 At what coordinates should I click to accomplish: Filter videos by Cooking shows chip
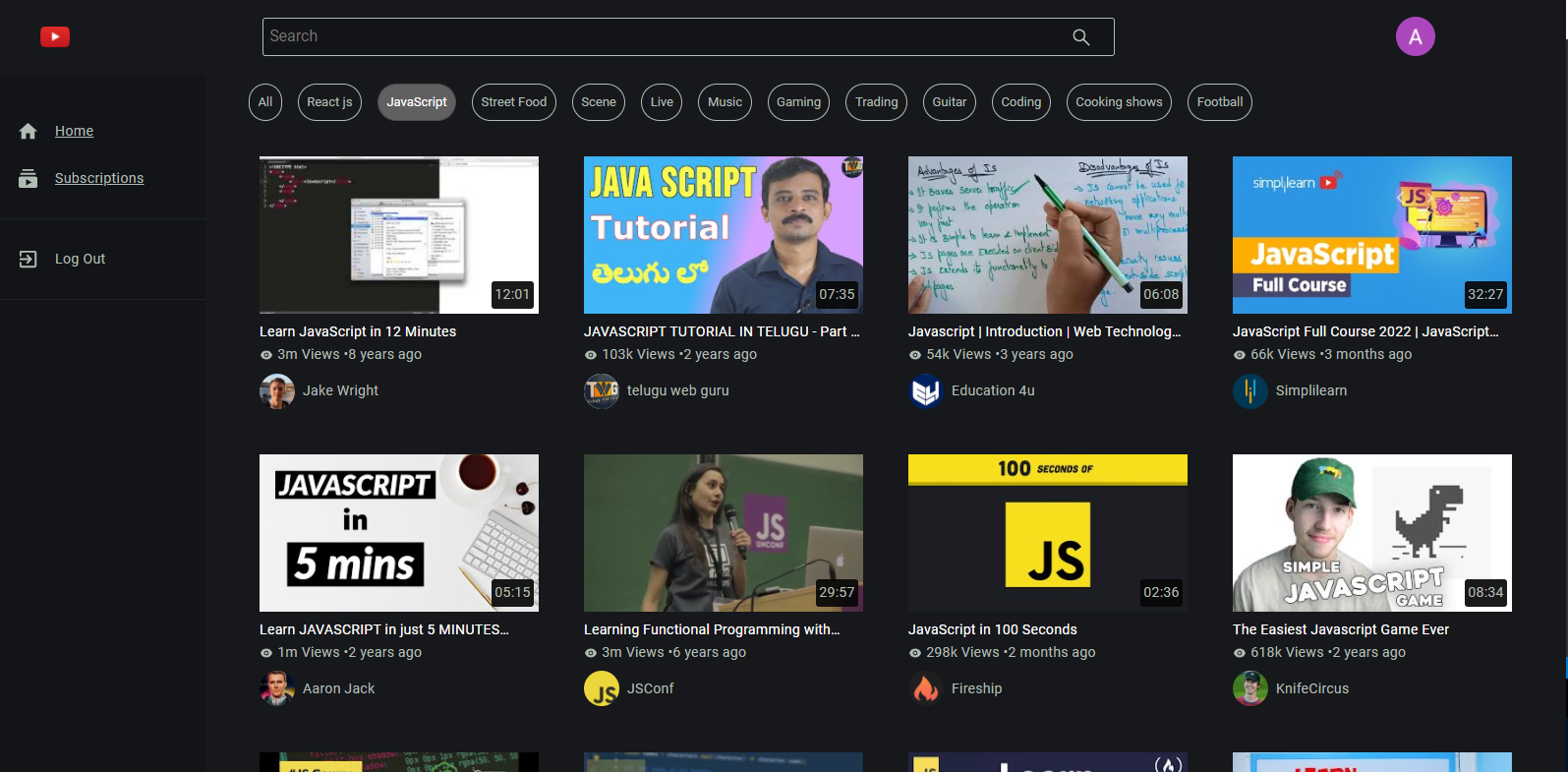1119,102
